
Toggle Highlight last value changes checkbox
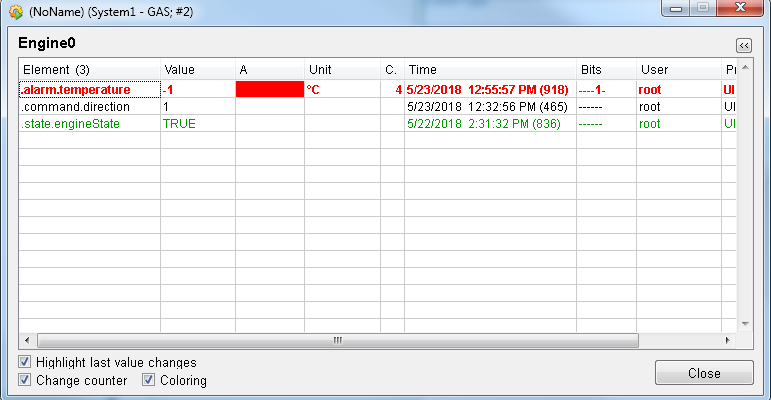point(25,362)
